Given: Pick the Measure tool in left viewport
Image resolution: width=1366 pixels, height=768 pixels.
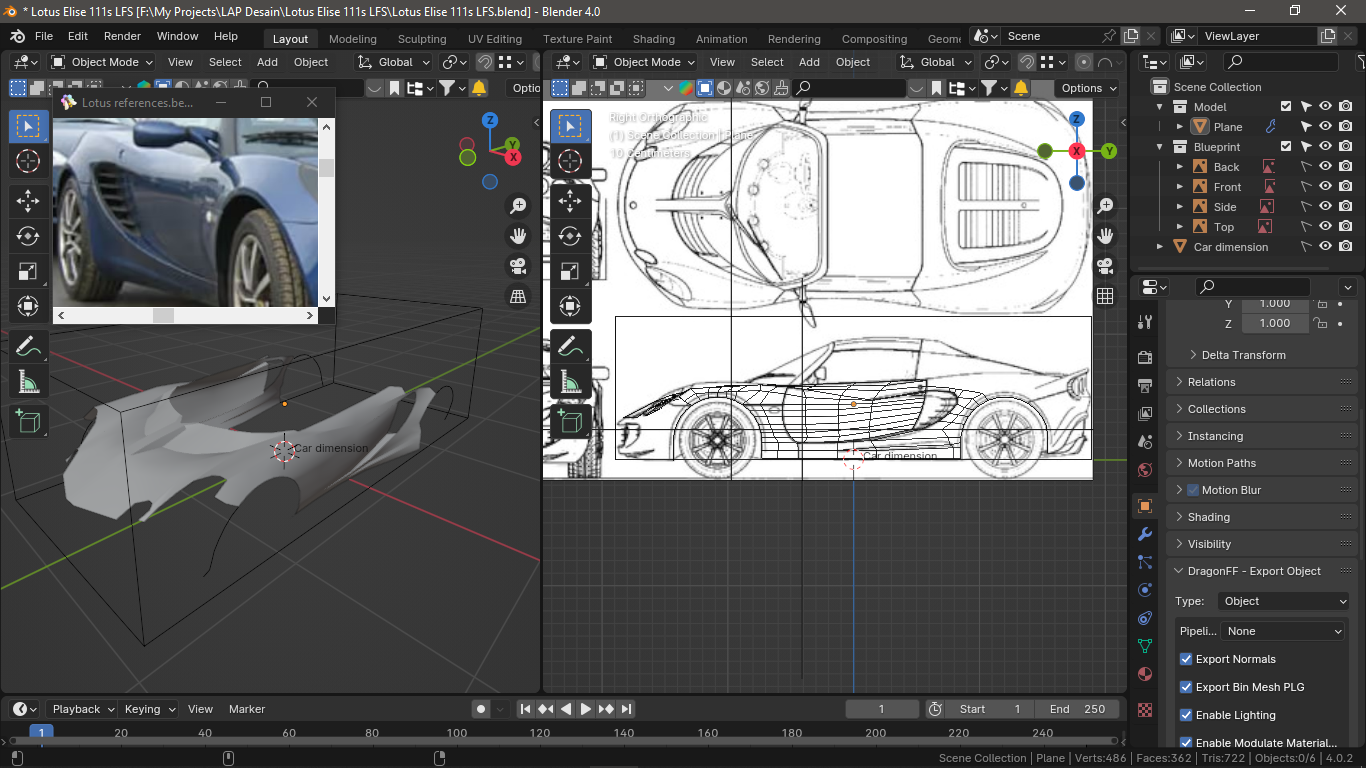Looking at the screenshot, I should [28, 381].
